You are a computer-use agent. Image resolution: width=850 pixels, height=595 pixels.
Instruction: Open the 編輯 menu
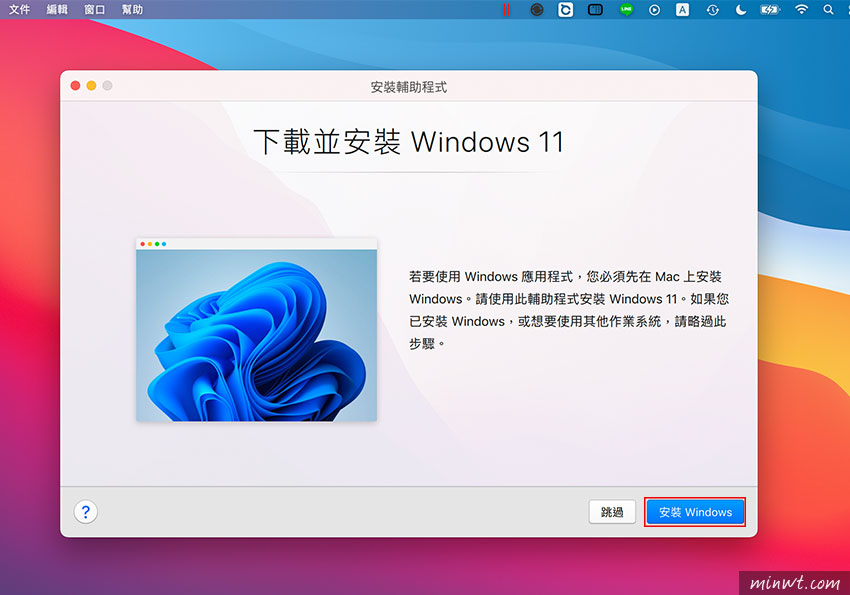57,9
